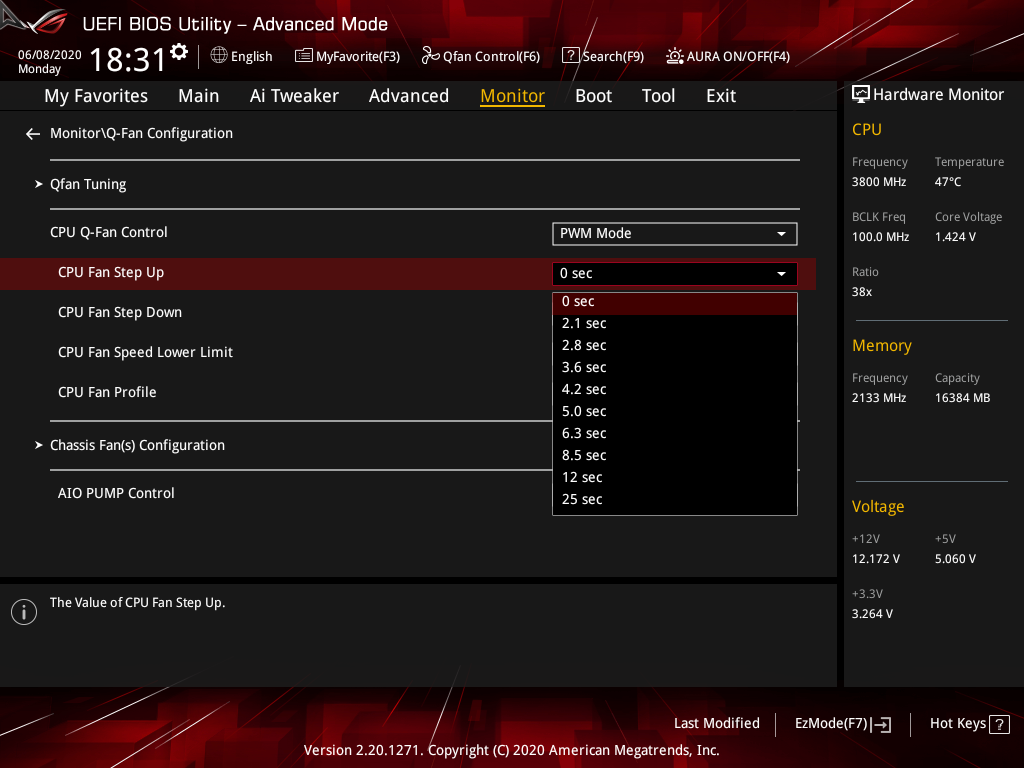
Task: Click the Last Modified button
Action: (x=716, y=724)
